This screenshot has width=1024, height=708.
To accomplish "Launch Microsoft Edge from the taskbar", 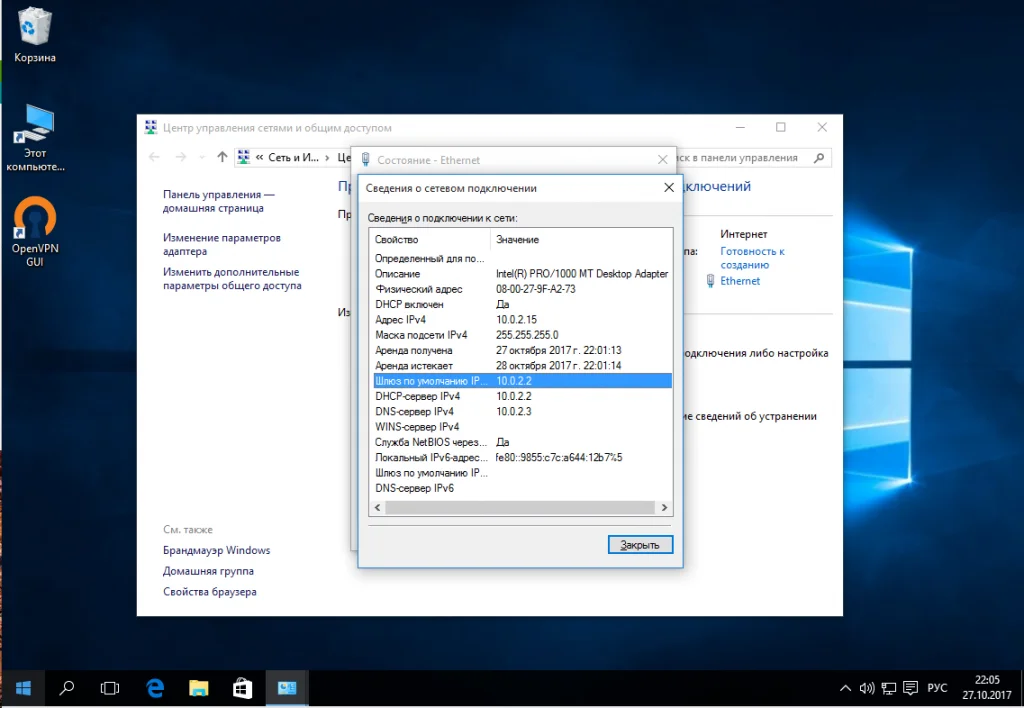I will [x=155, y=688].
